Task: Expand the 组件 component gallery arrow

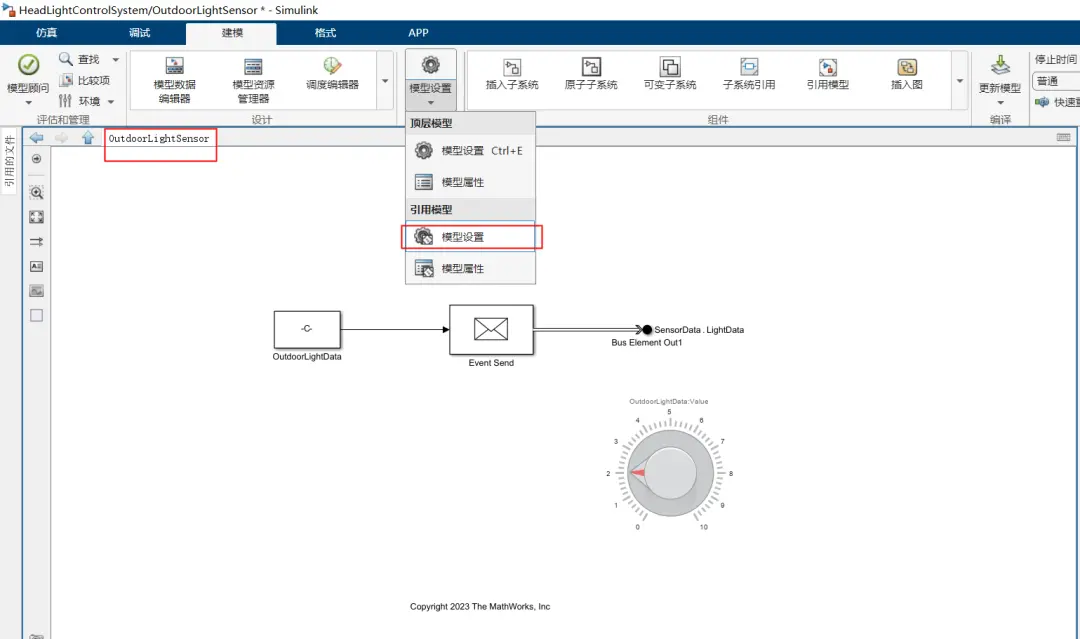Action: point(959,81)
